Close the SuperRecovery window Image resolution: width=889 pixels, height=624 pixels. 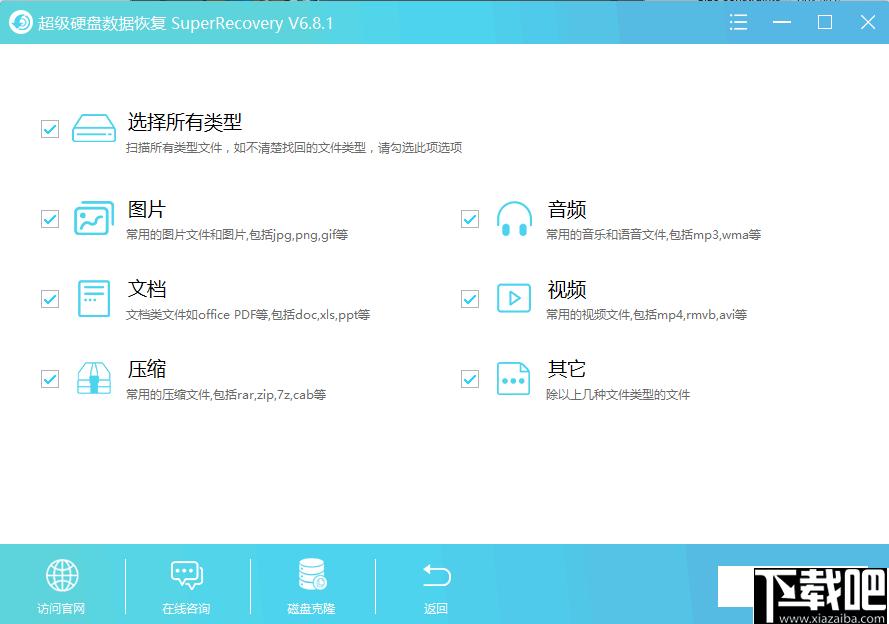[x=867, y=23]
